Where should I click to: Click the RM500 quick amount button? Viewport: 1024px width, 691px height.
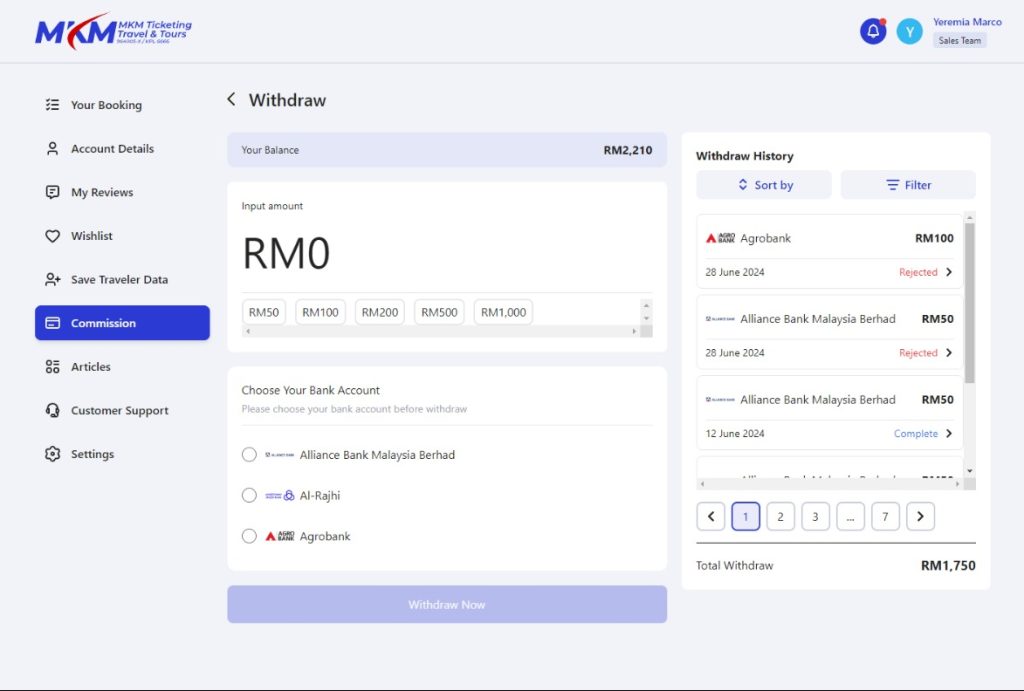click(x=439, y=312)
